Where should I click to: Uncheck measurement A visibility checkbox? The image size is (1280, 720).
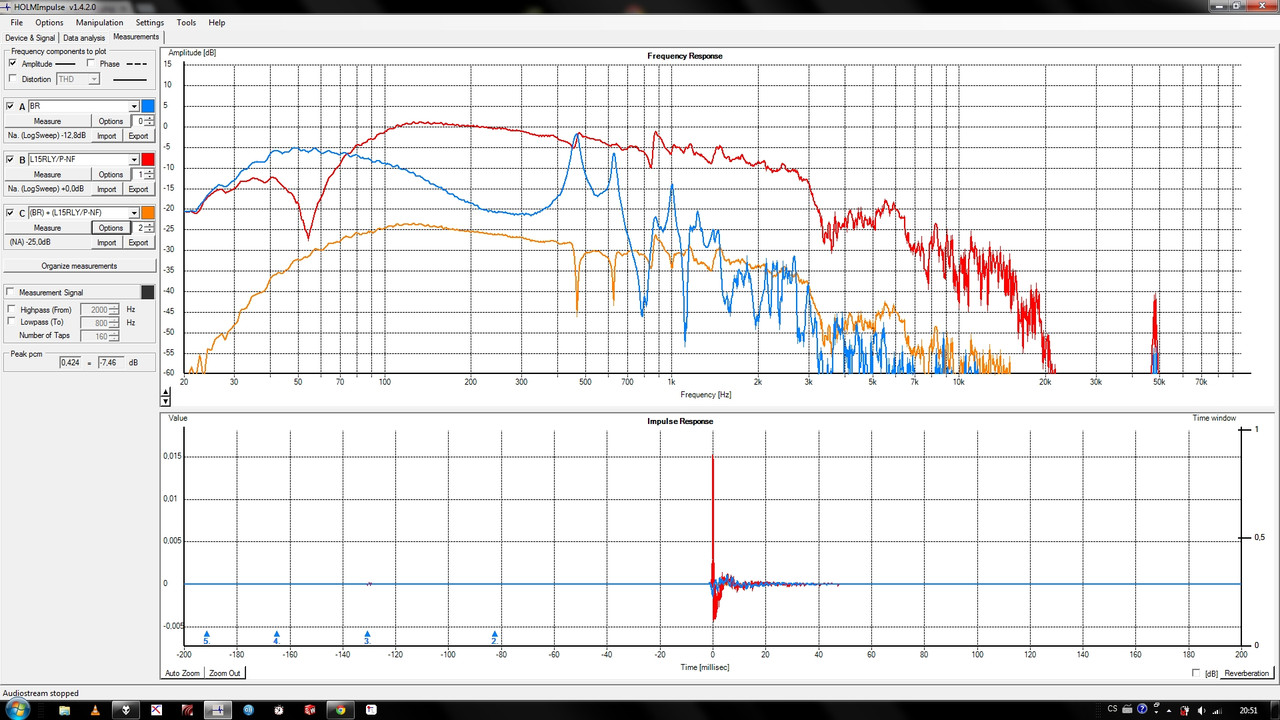coord(10,106)
